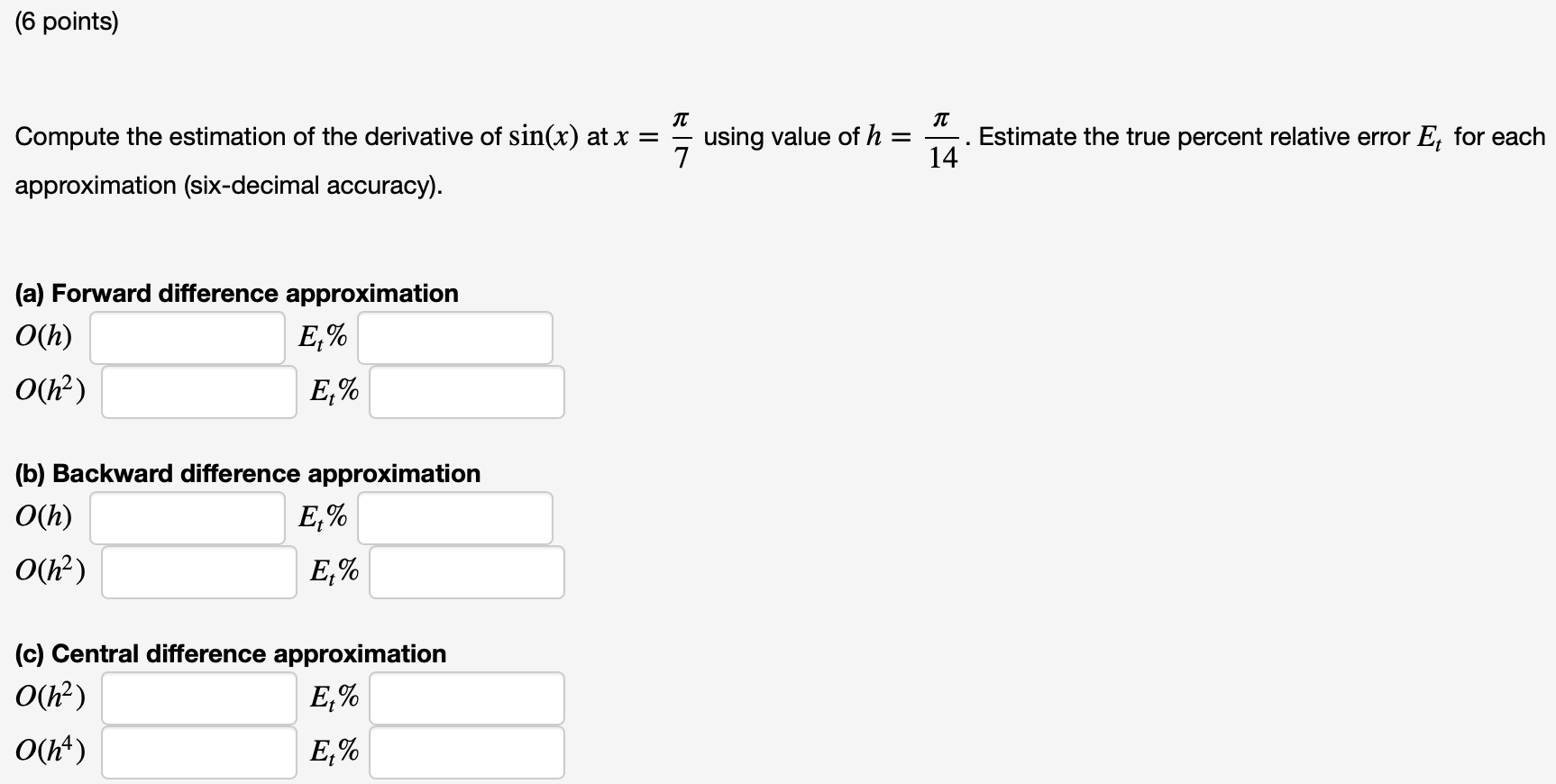This screenshot has height=784, width=1556.
Task: Click the backward difference O(h²) error percent field
Action: point(467,572)
